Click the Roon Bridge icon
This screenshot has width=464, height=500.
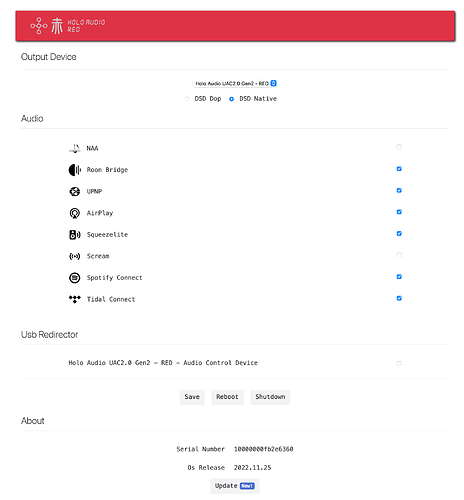75,170
